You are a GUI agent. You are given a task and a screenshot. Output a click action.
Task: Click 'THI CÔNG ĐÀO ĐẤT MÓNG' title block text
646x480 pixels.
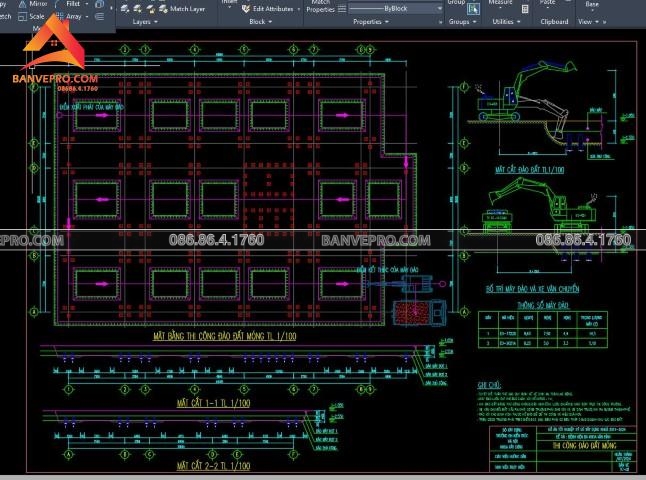584,445
